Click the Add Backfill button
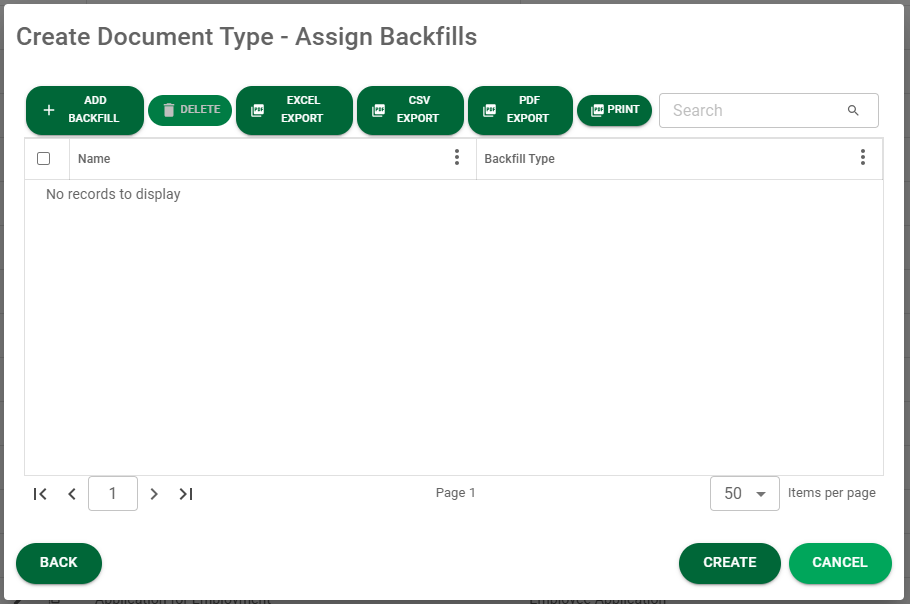Image resolution: width=910 pixels, height=604 pixels. [85, 110]
